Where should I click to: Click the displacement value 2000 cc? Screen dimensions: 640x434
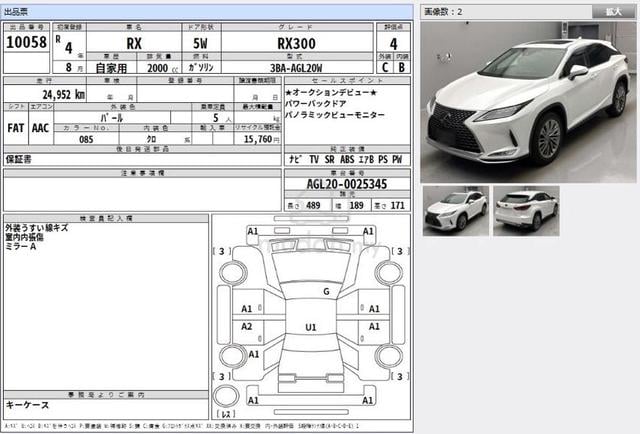click(x=162, y=68)
